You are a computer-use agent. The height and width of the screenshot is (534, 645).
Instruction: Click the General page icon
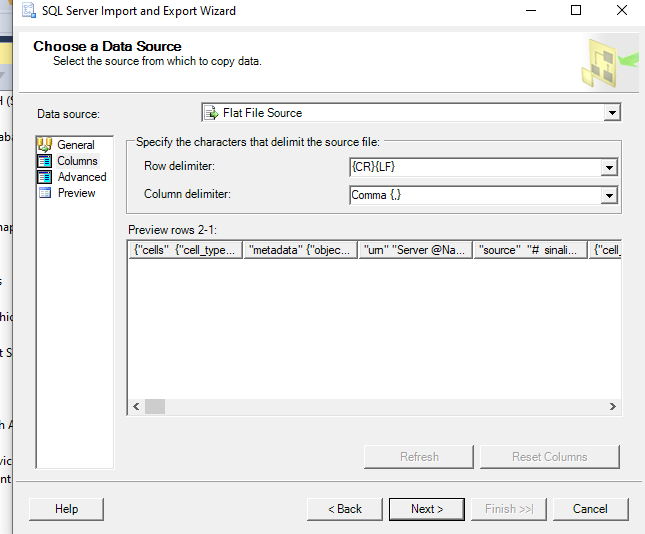point(45,145)
